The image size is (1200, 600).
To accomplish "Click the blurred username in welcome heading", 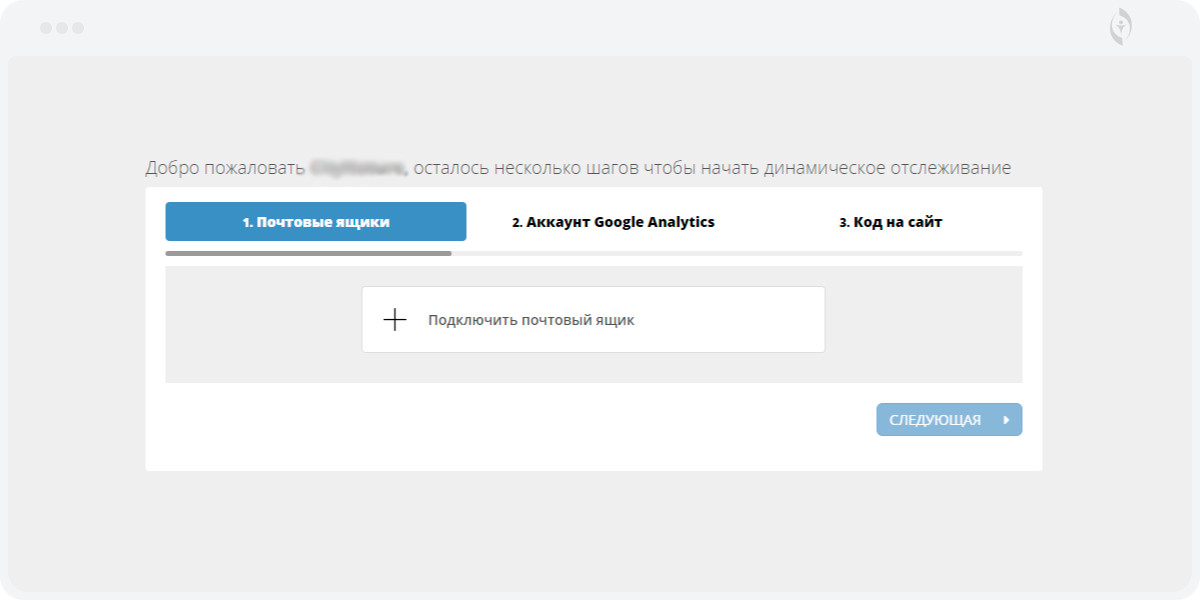I will (x=358, y=168).
